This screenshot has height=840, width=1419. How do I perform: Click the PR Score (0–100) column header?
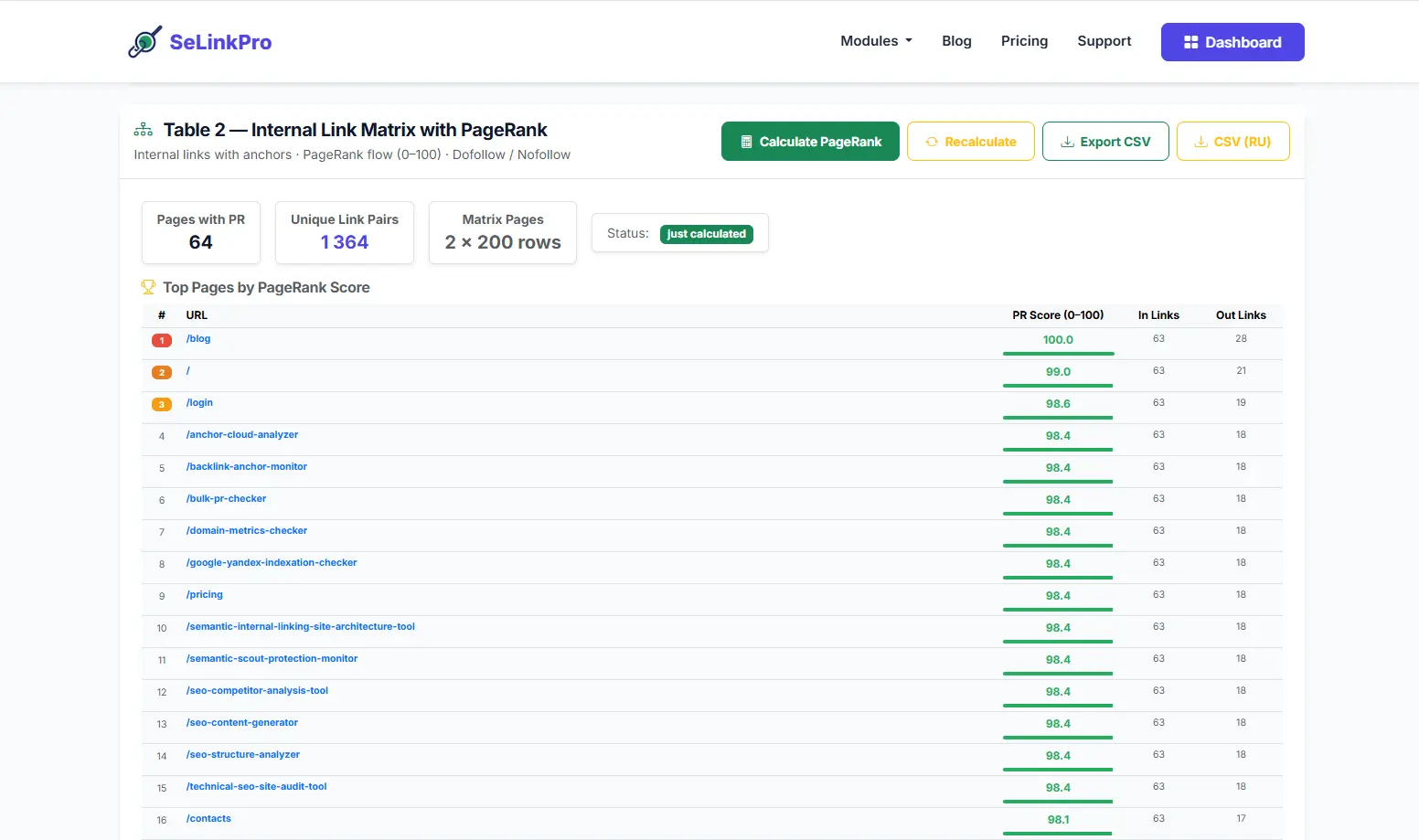click(1058, 314)
